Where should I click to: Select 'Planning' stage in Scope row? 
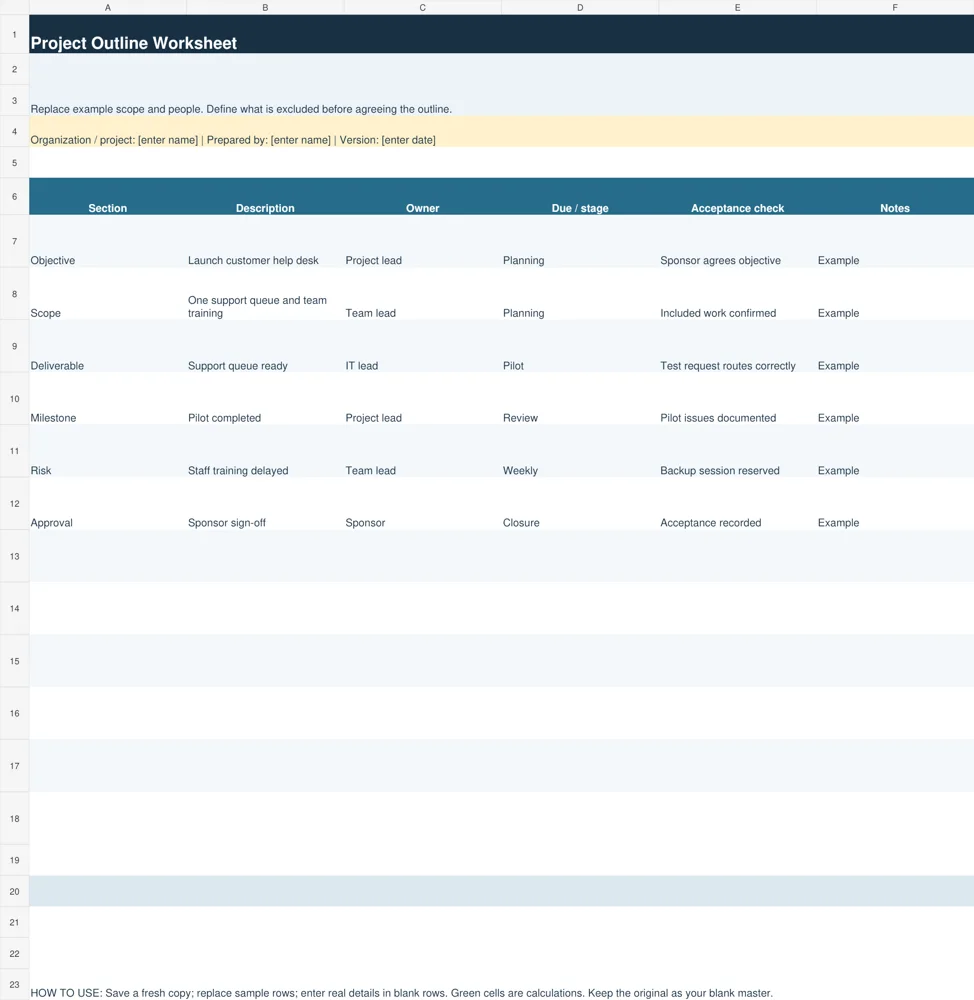[580, 294]
